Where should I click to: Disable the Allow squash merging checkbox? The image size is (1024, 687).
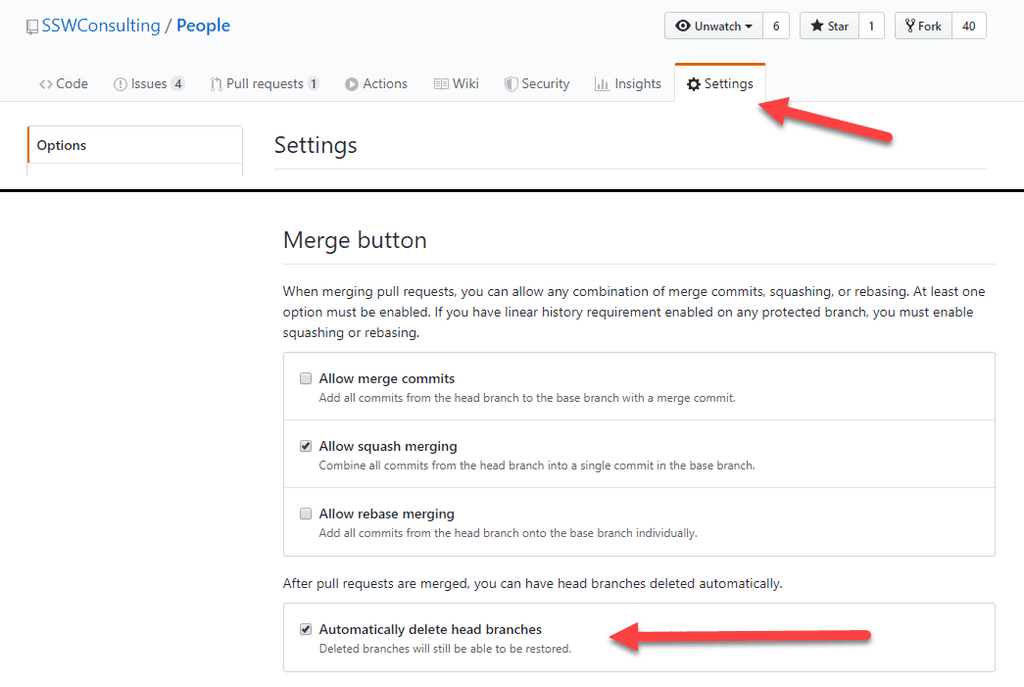coord(305,446)
